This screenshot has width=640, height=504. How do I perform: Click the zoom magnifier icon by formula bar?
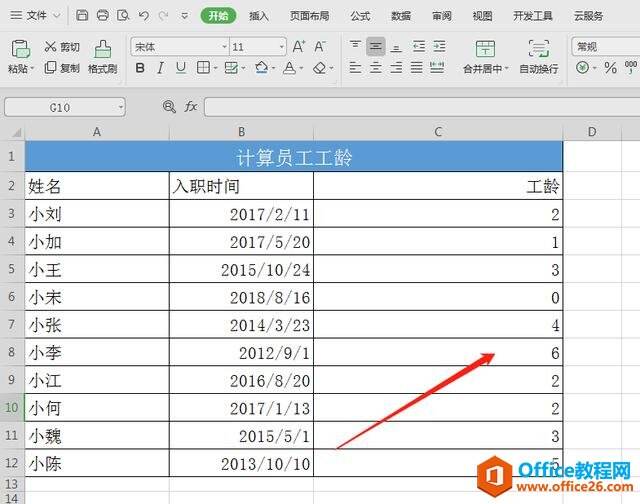(x=169, y=107)
